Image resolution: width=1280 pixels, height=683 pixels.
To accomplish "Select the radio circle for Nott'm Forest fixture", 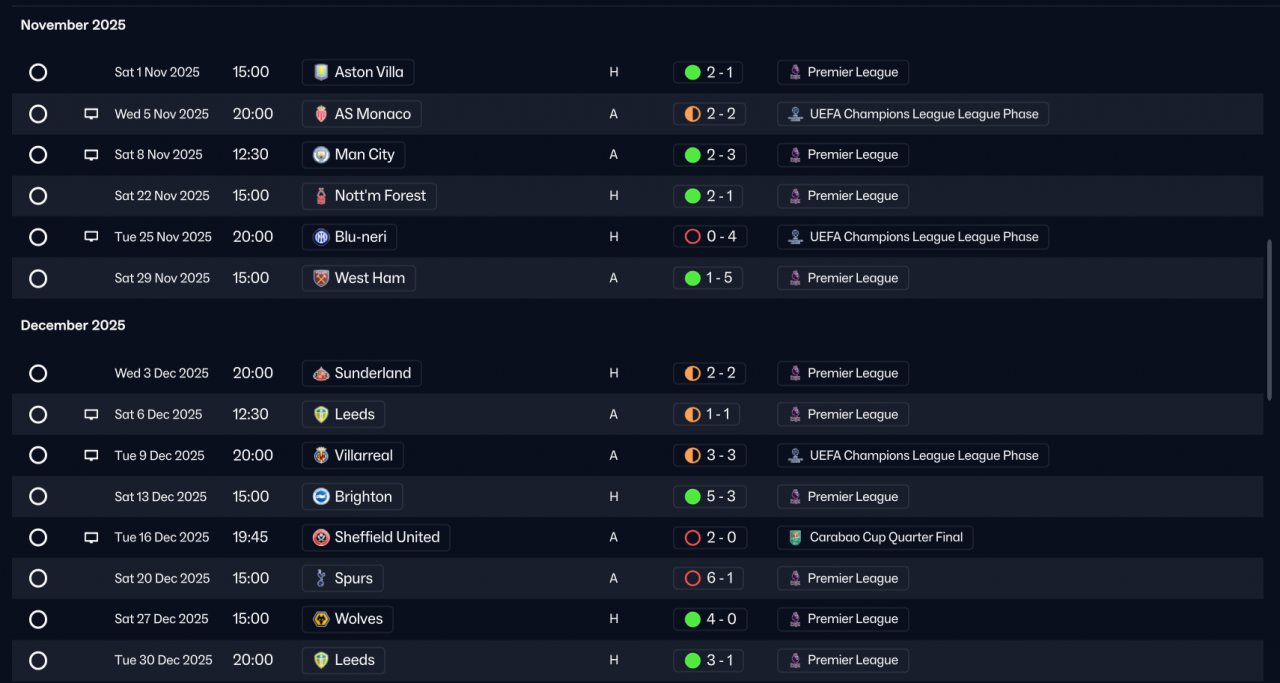I will pyautogui.click(x=38, y=196).
